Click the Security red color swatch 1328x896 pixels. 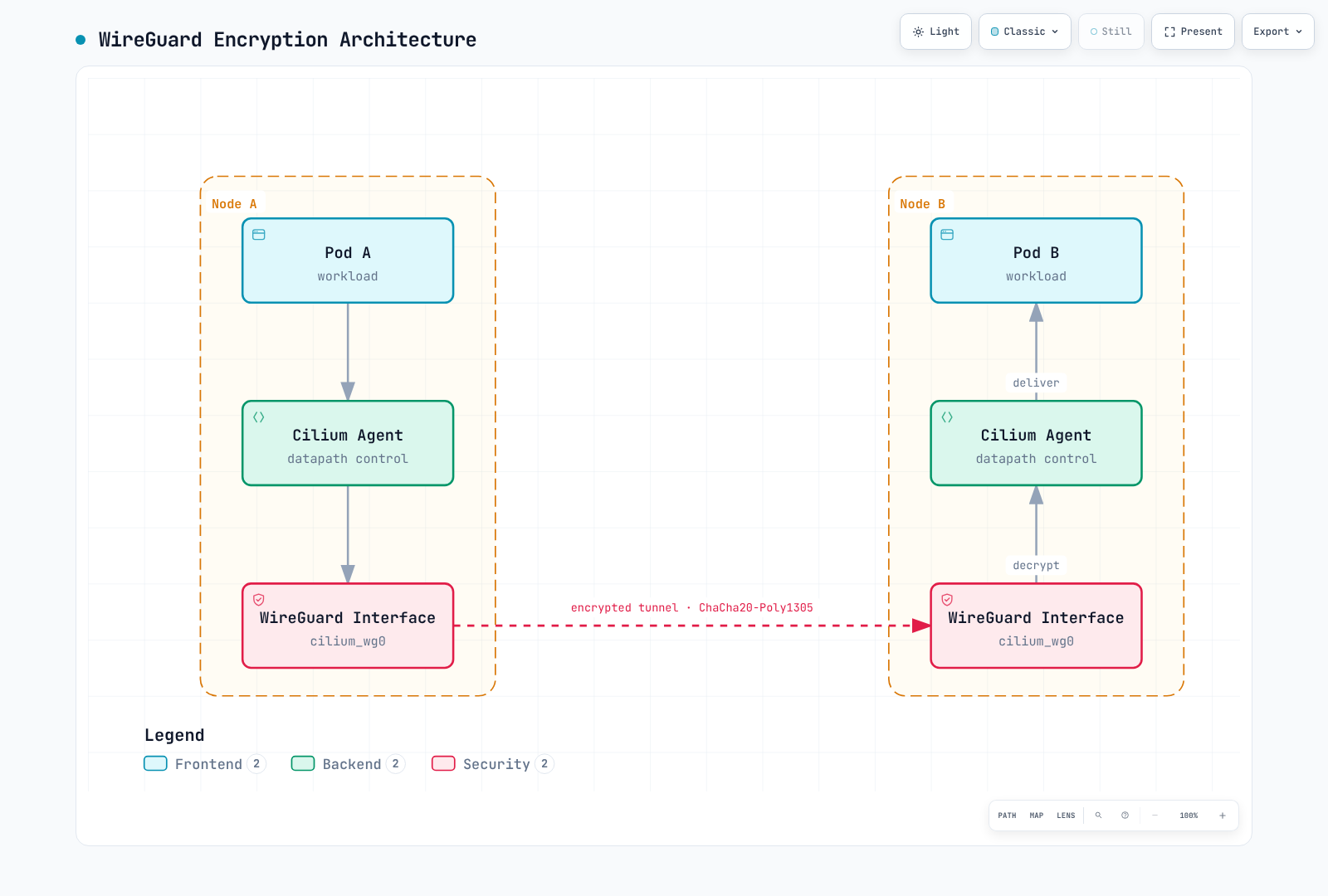click(x=443, y=763)
